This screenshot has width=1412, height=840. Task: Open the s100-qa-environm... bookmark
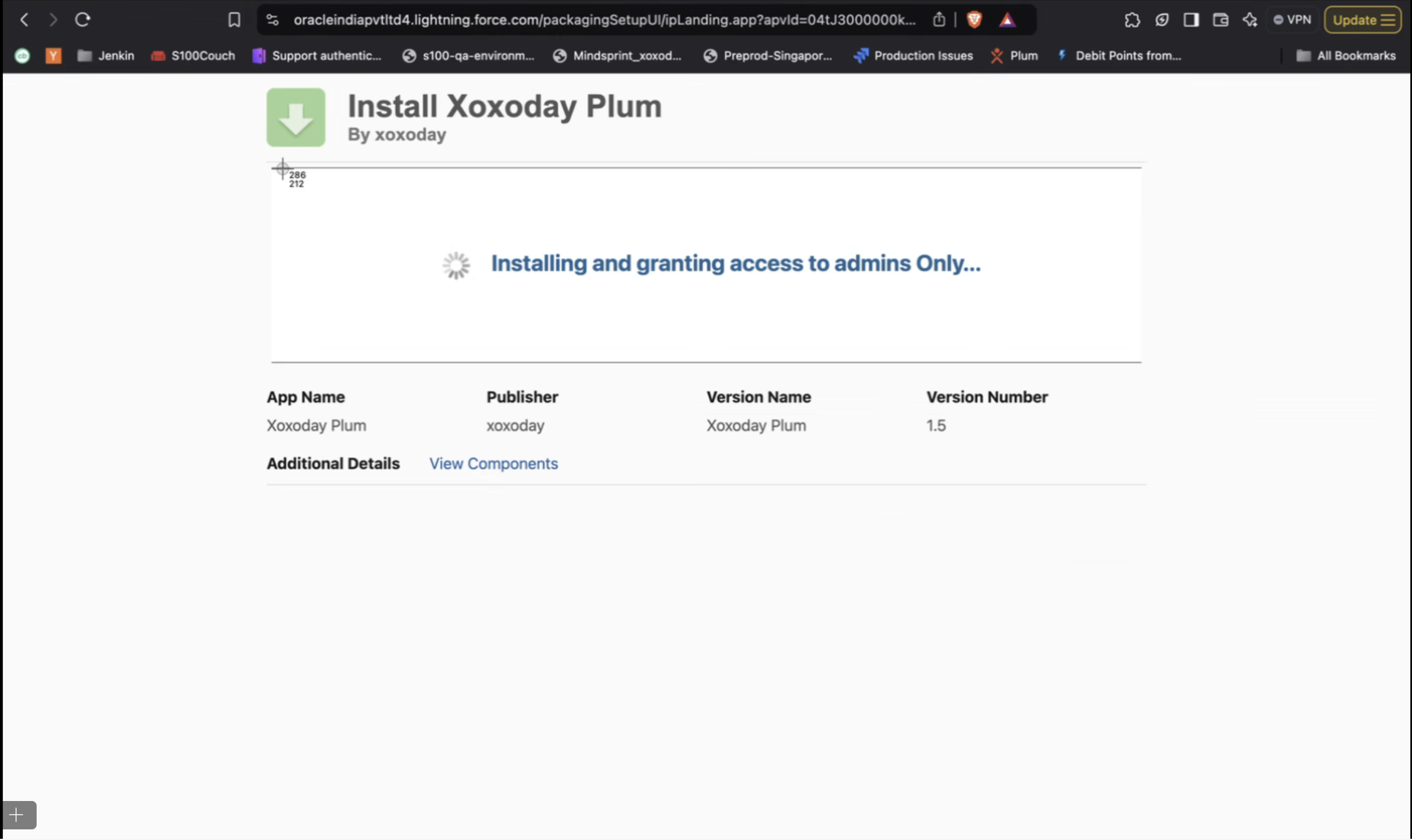pyautogui.click(x=468, y=56)
